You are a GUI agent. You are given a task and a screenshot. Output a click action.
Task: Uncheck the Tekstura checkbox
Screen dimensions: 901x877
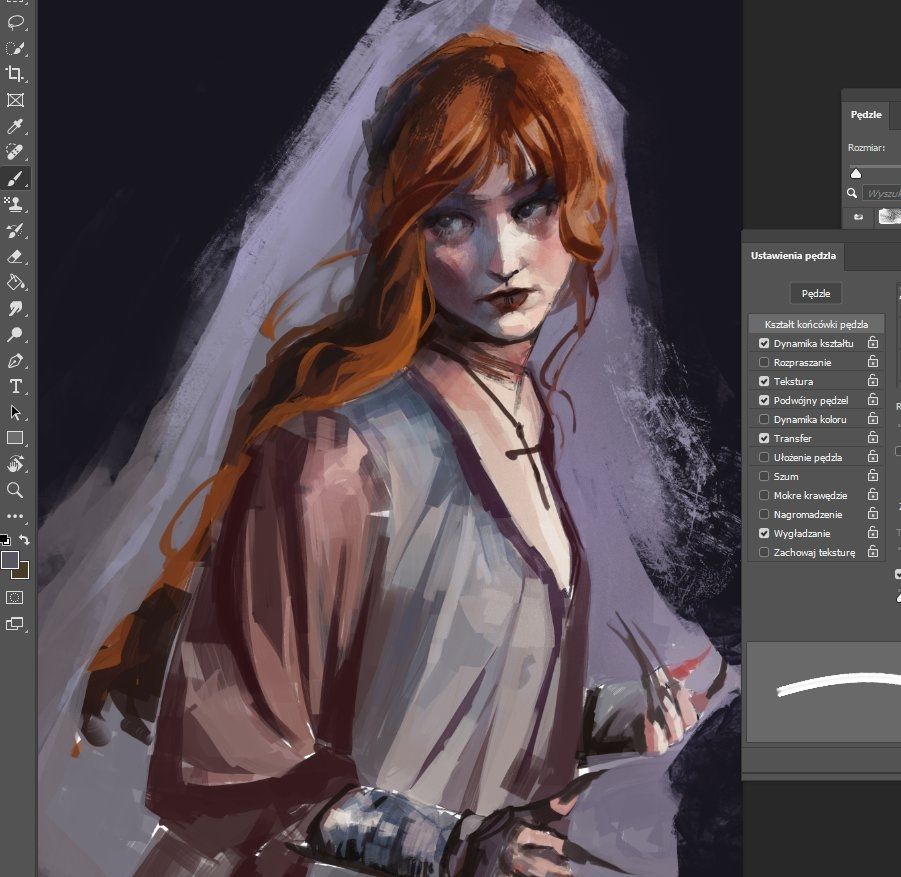click(764, 381)
